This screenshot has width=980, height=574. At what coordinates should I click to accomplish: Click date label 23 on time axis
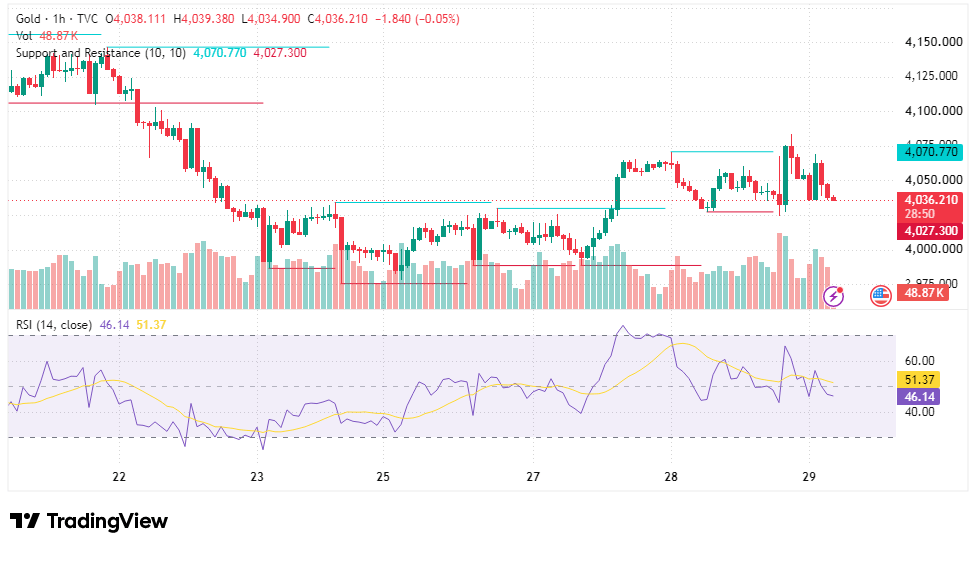pyautogui.click(x=257, y=476)
